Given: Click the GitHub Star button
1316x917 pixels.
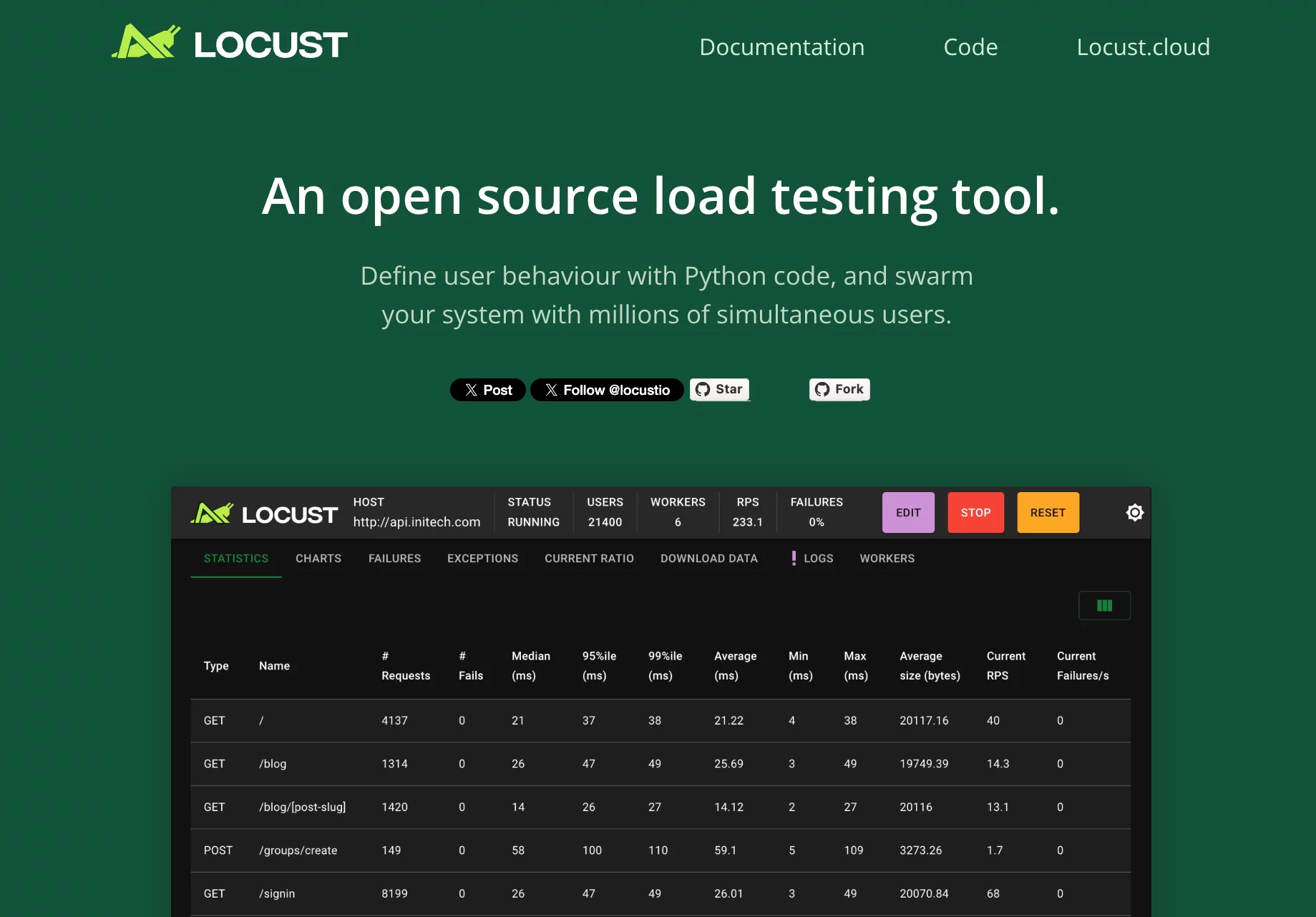Looking at the screenshot, I should coord(719,389).
